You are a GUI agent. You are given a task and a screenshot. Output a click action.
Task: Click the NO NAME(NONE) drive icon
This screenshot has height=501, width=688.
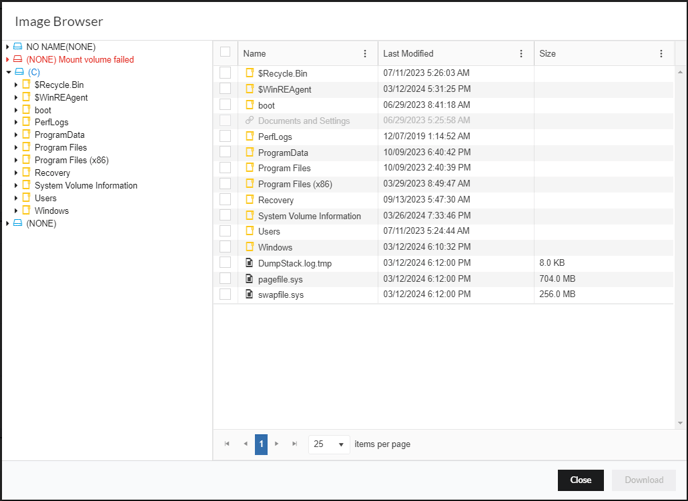click(18, 47)
